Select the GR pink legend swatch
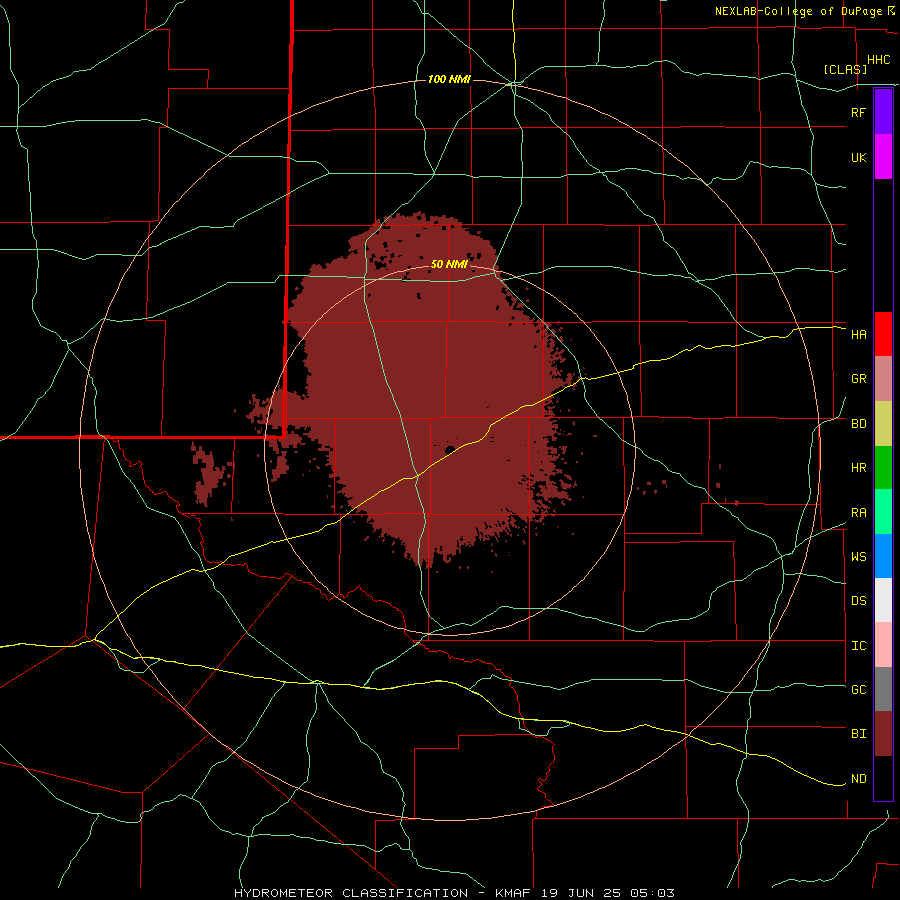This screenshot has height=900, width=900. click(883, 379)
